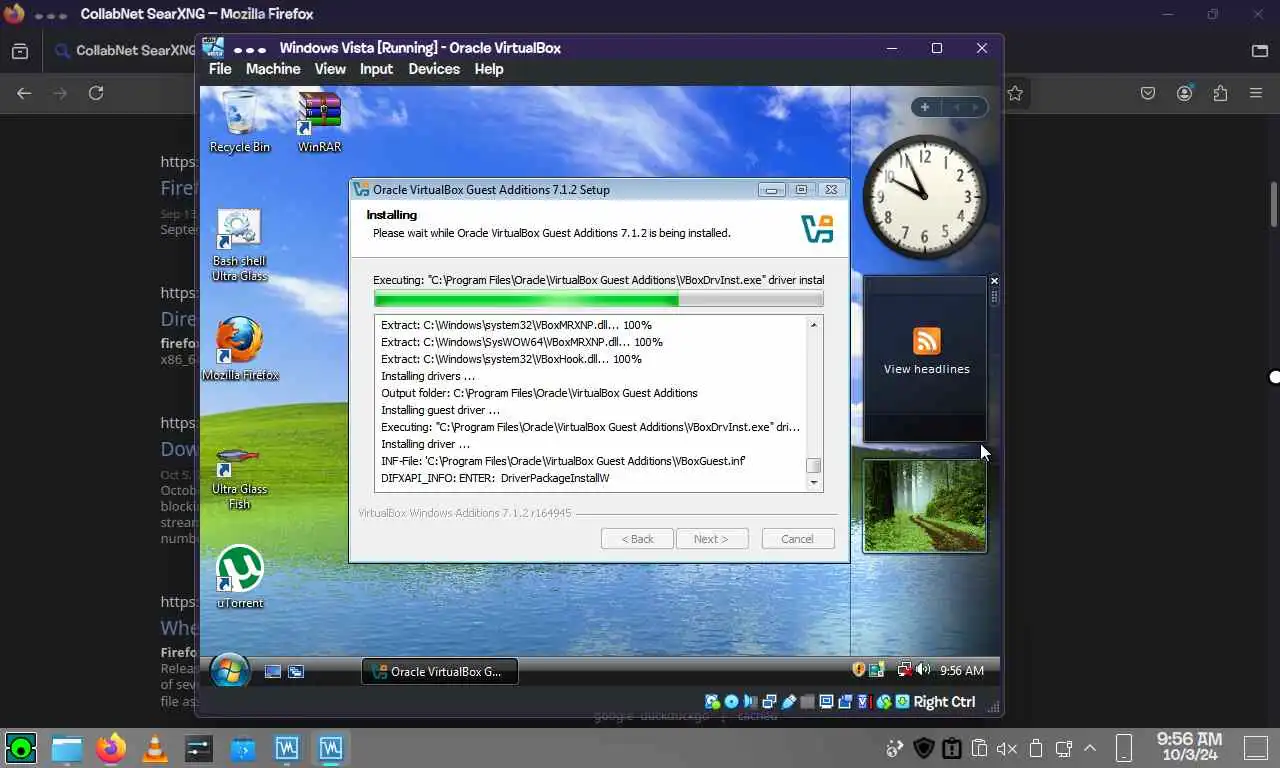
Task: Click the Vista tray clock showing 9:56 AM
Action: (x=962, y=670)
